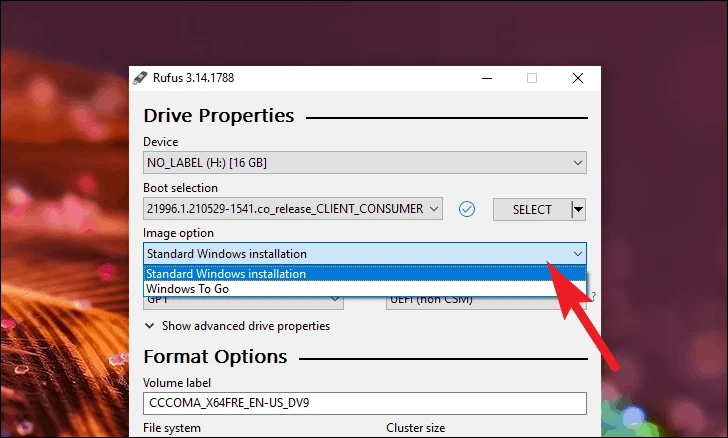Click the Drive Properties heading
Viewport: 728px width, 438px height.
[x=219, y=115]
